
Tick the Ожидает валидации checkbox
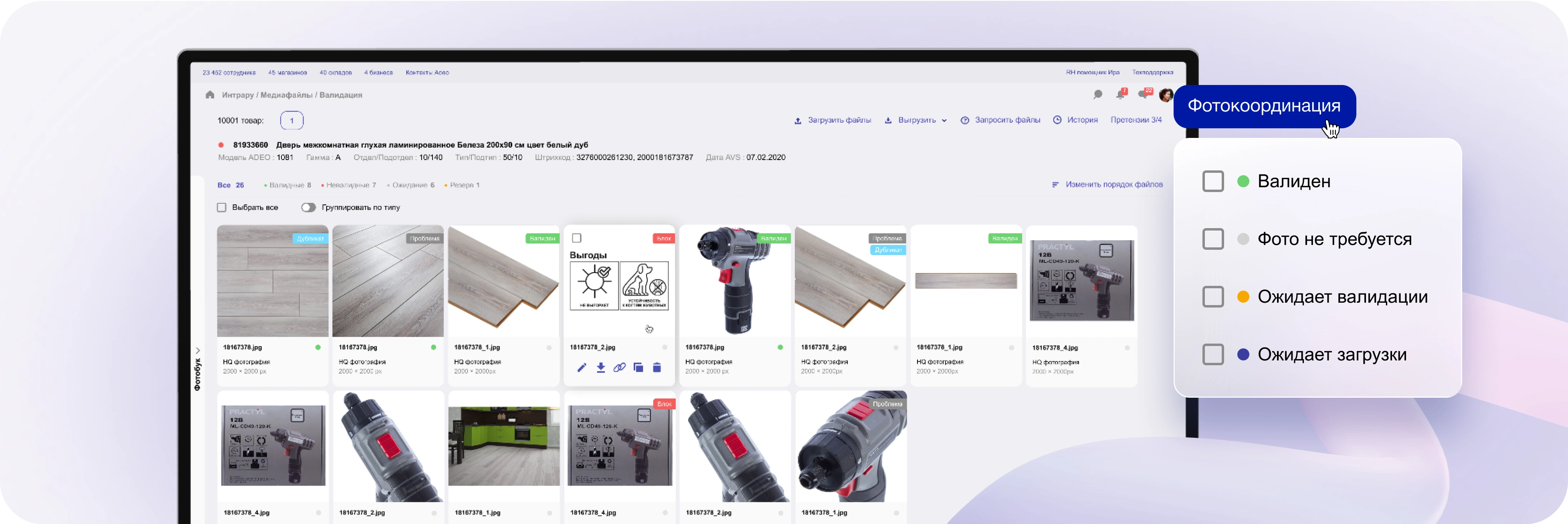tap(1212, 297)
